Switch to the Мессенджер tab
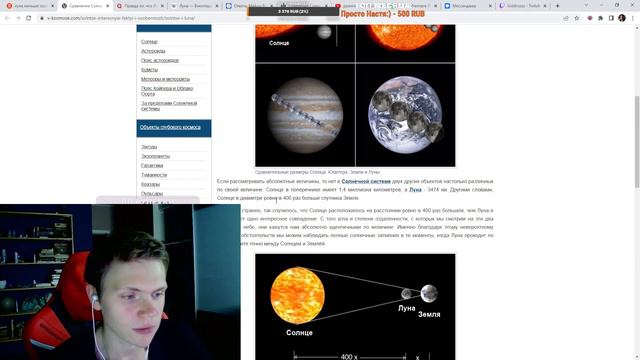 468,6
